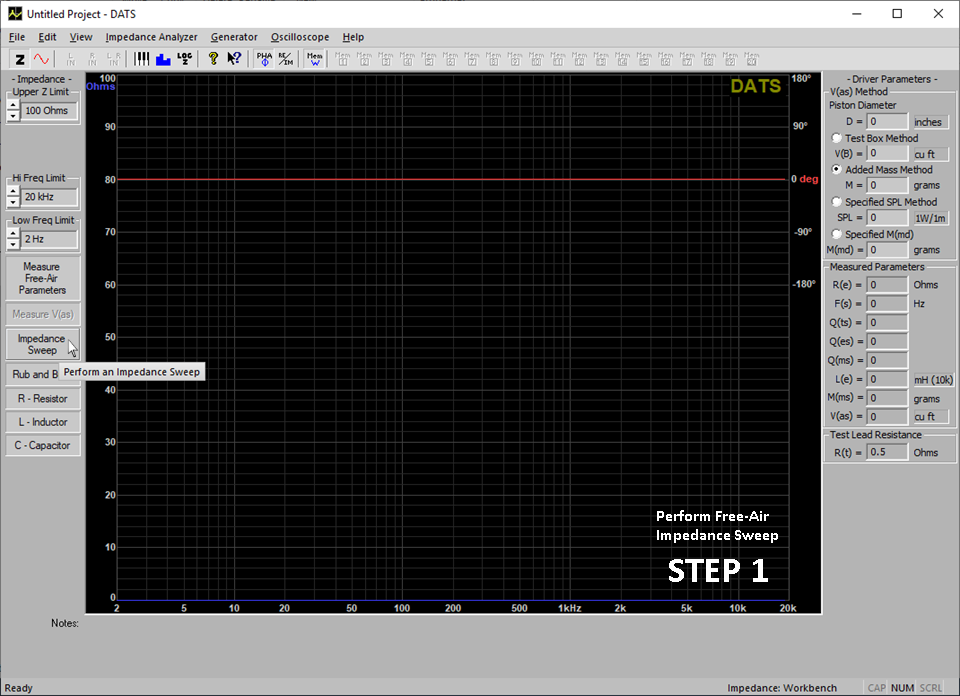Click the Mem W working memory icon

(x=315, y=59)
